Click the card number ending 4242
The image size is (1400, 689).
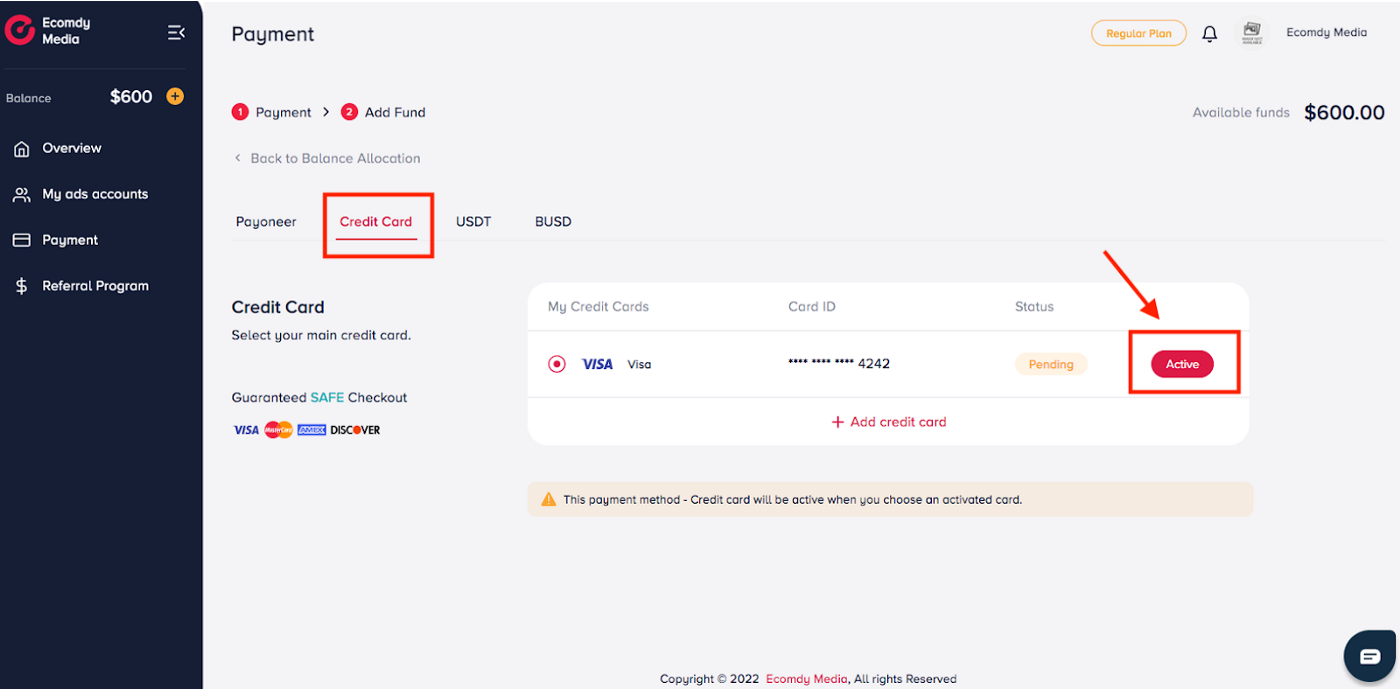coord(839,364)
